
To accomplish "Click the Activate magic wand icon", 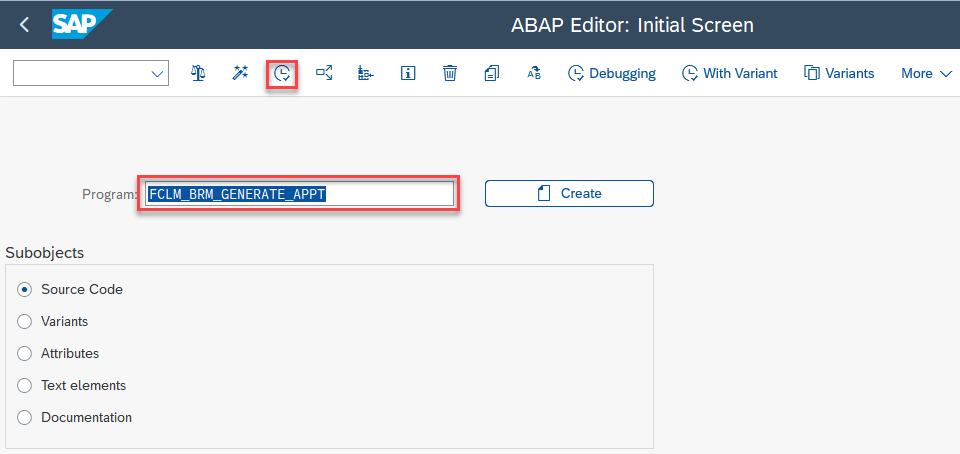I will tap(239, 73).
